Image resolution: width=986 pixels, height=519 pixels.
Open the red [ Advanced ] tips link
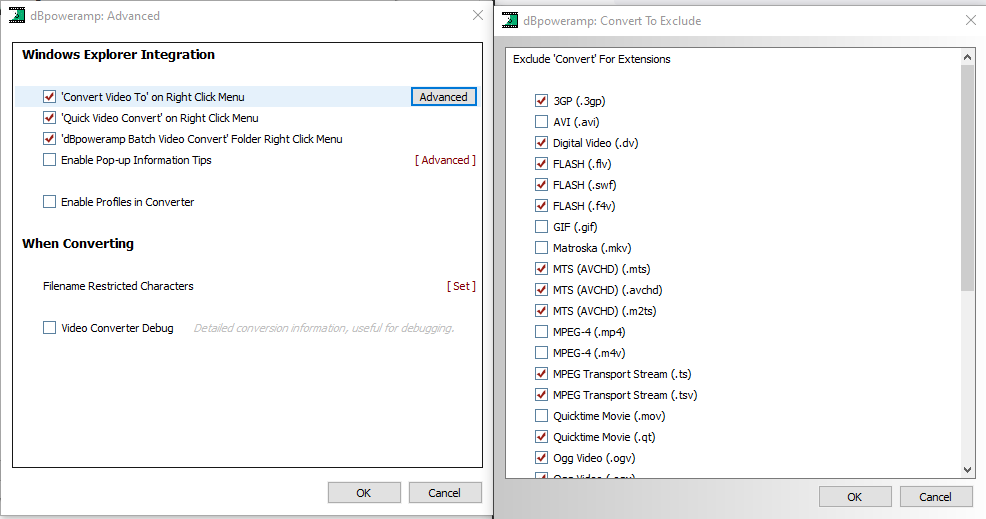[x=445, y=160]
